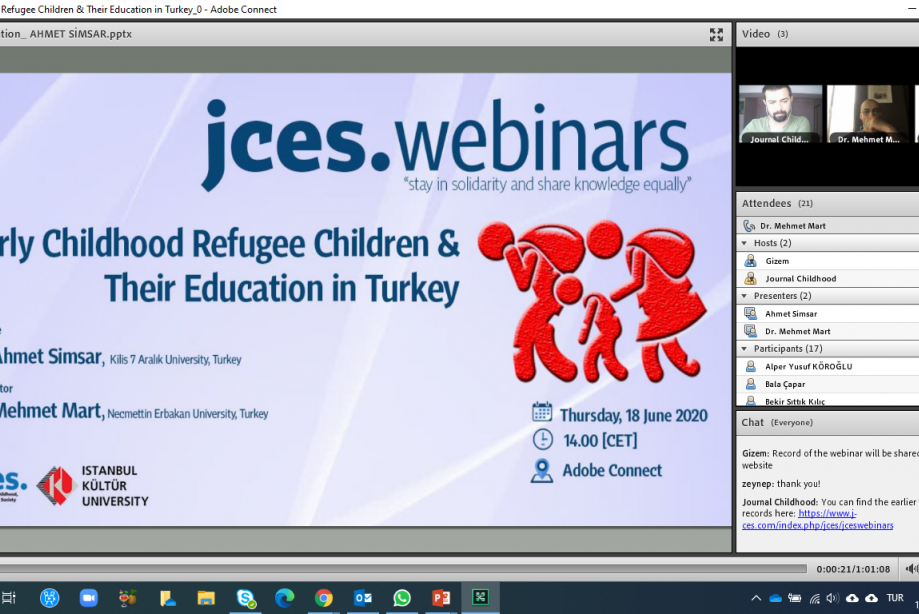Open the Skype app from the taskbar
Image resolution: width=919 pixels, height=614 pixels.
coord(245,598)
